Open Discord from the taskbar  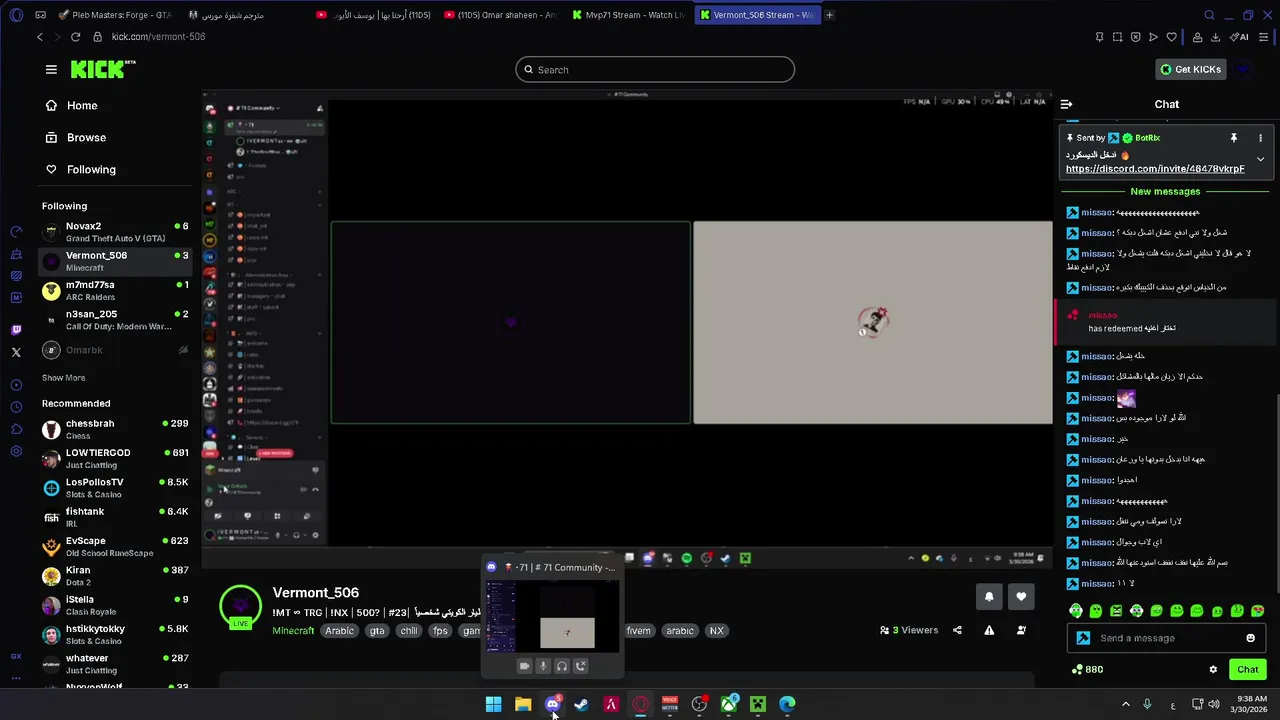tap(552, 704)
